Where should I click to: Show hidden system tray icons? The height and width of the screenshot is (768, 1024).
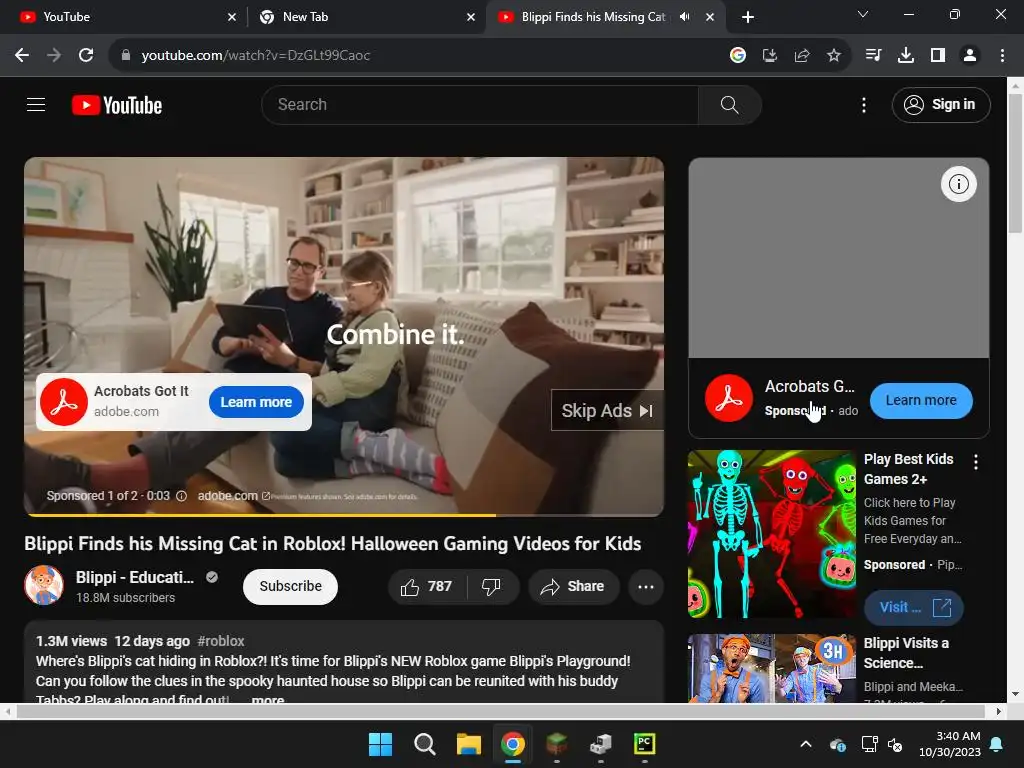[x=806, y=744]
